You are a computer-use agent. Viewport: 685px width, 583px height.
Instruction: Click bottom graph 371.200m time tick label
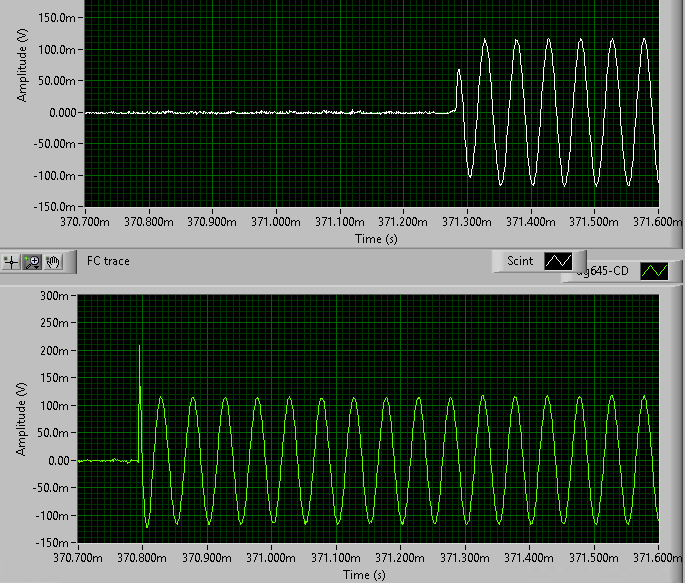(400, 558)
